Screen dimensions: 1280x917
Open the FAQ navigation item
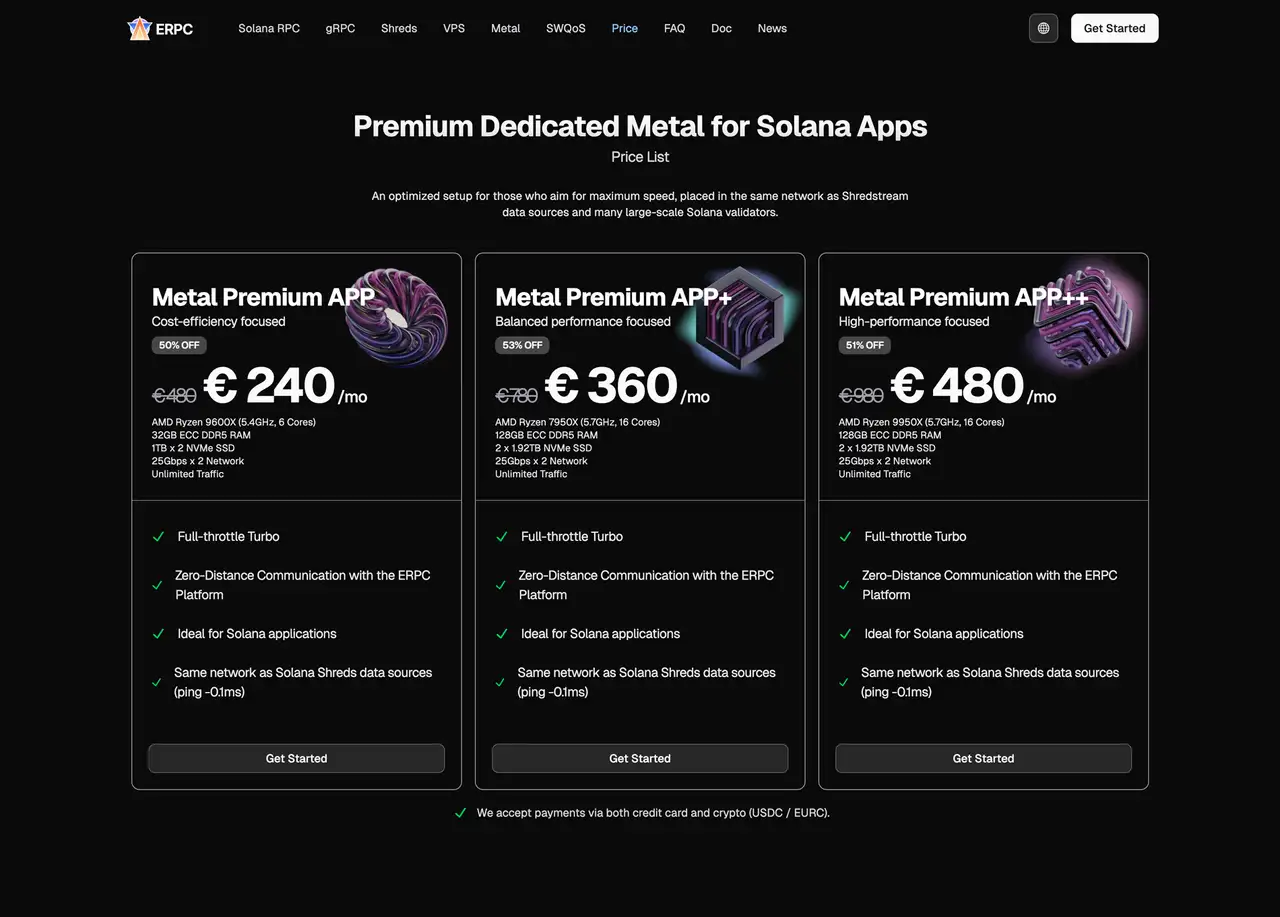click(674, 28)
